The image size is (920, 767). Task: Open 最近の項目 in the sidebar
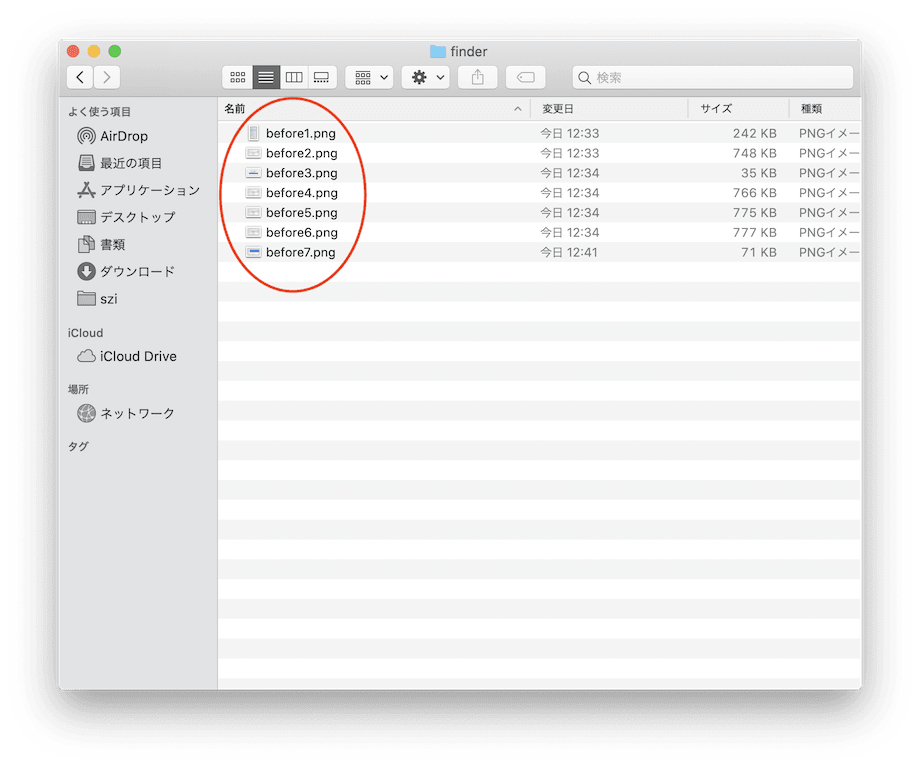(x=120, y=163)
